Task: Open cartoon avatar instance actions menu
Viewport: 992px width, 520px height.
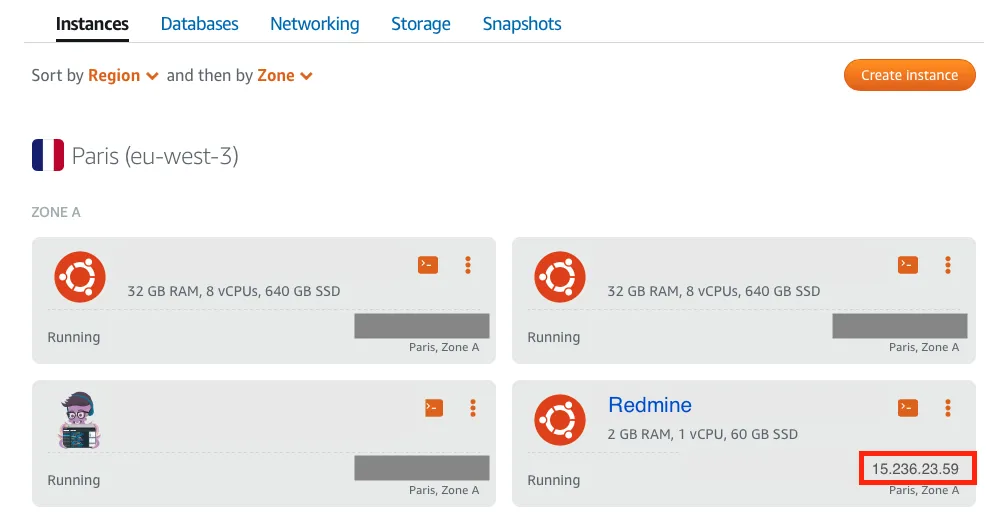Action: pos(473,407)
